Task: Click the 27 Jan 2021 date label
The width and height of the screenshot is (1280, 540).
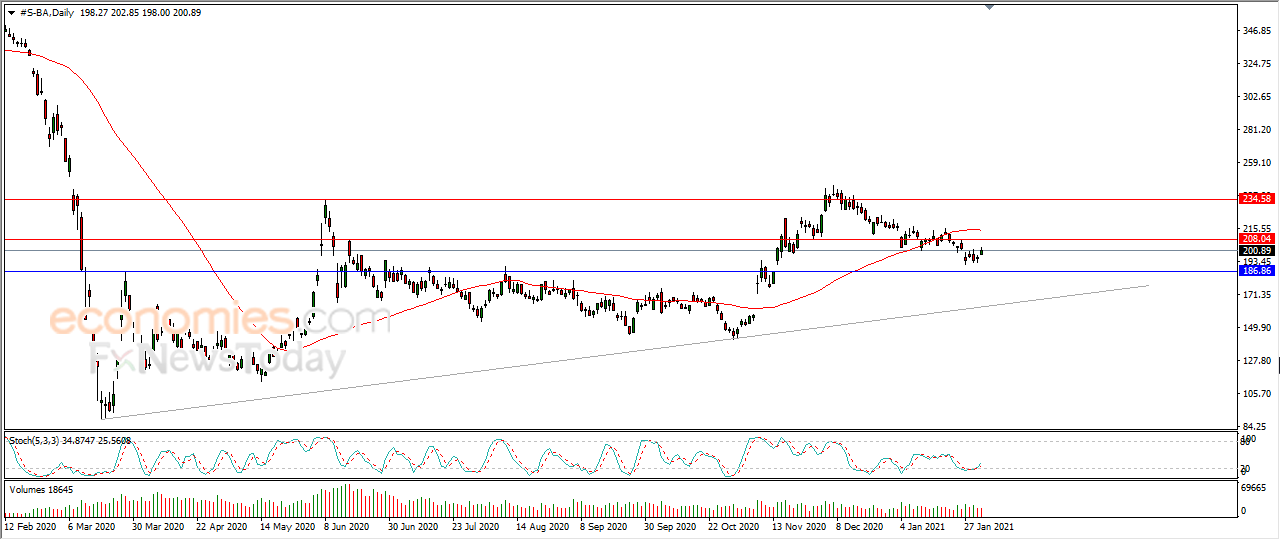Action: click(x=988, y=525)
